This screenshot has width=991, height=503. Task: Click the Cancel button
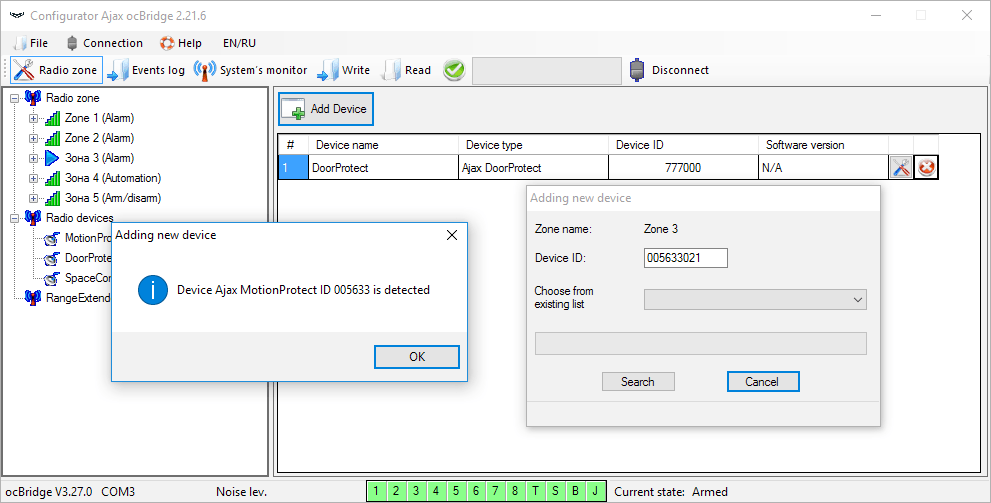pyautogui.click(x=763, y=382)
